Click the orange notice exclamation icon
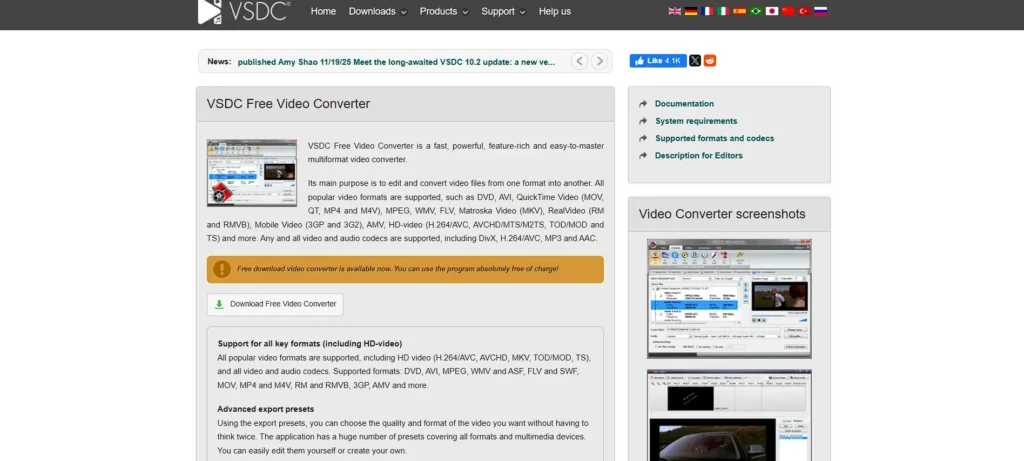 click(222, 269)
